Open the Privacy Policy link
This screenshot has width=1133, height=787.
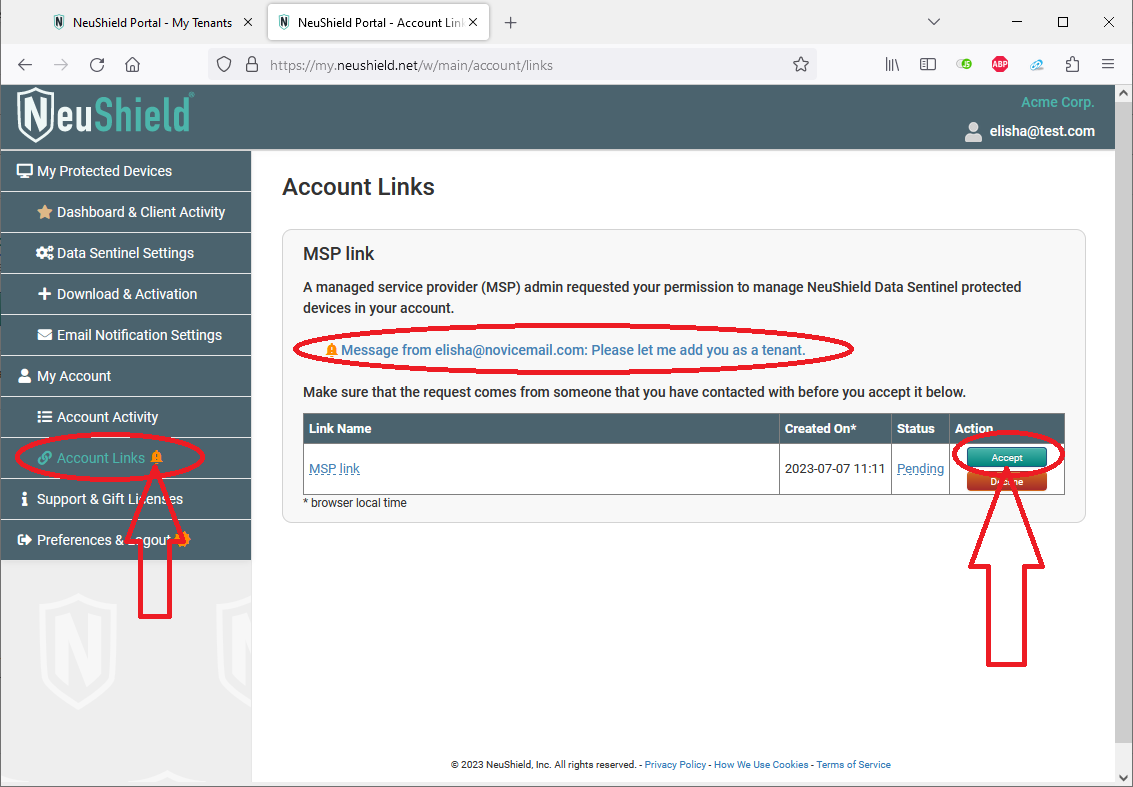[675, 765]
